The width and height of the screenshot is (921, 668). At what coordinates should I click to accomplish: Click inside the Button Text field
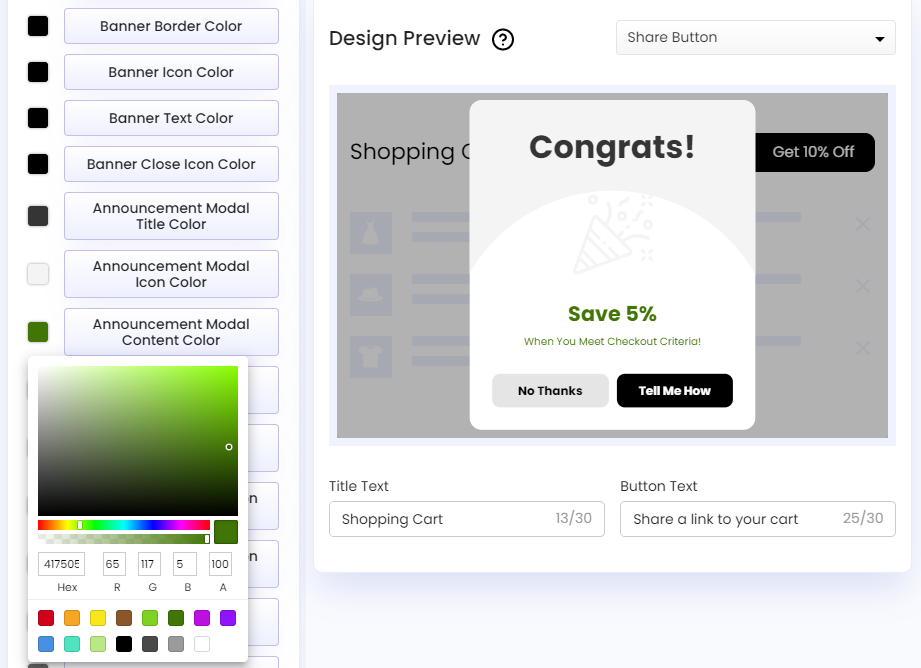[x=757, y=519]
